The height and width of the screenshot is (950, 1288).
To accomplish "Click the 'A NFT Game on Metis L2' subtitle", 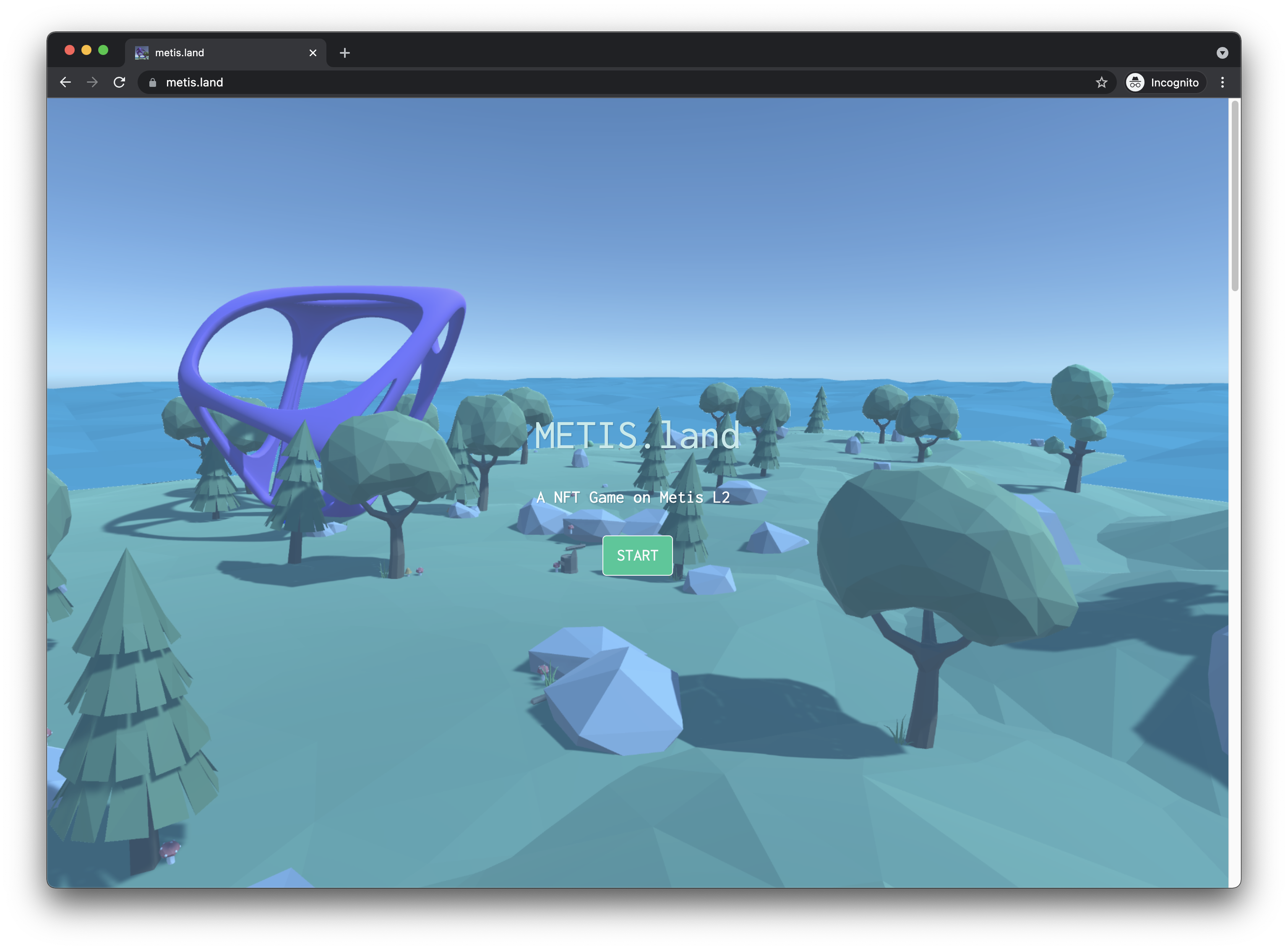I will (x=633, y=497).
